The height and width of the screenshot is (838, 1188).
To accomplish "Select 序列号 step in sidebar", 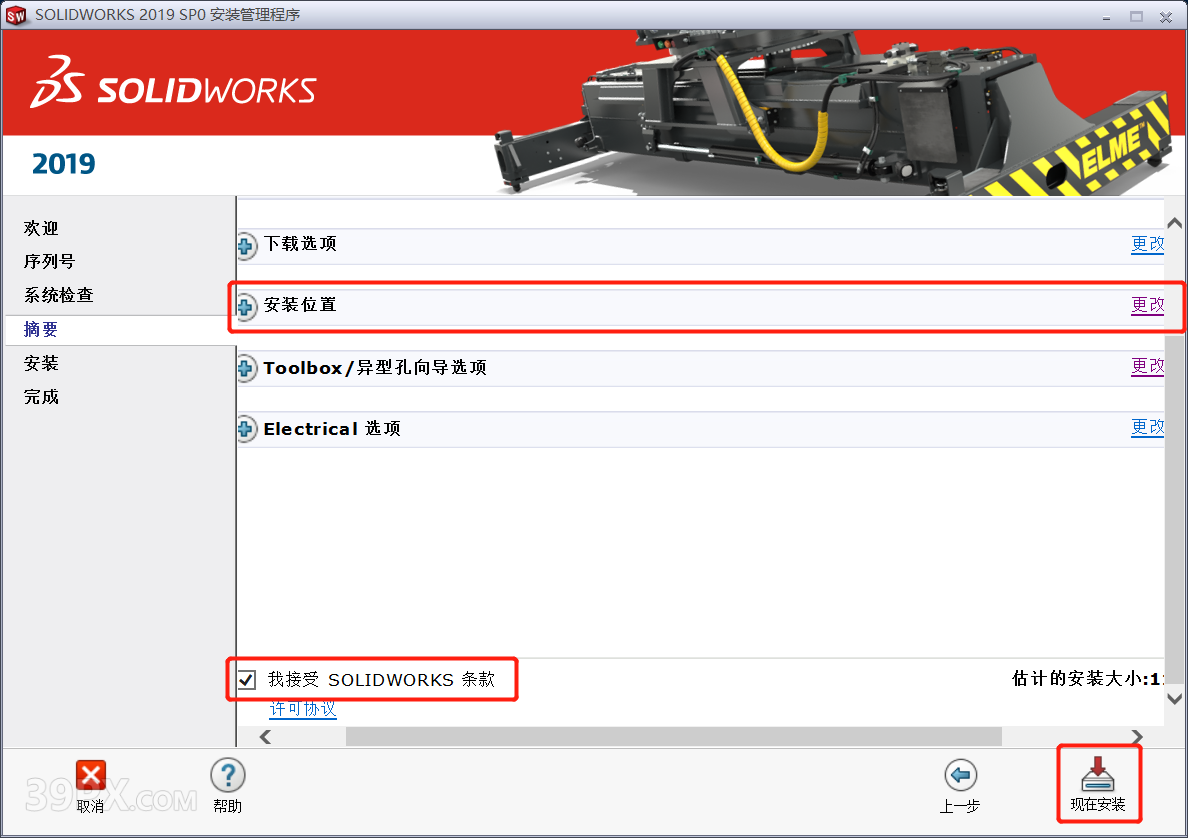I will (49, 262).
